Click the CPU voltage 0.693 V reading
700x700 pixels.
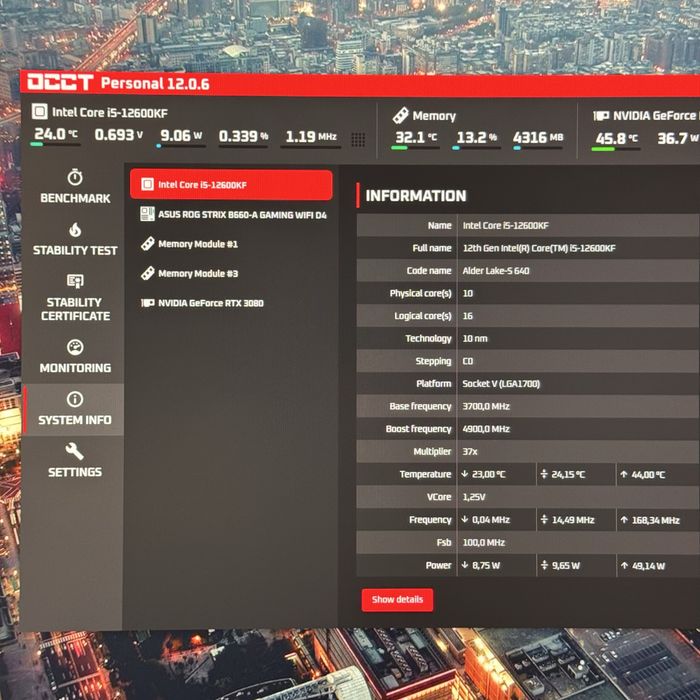pos(118,134)
